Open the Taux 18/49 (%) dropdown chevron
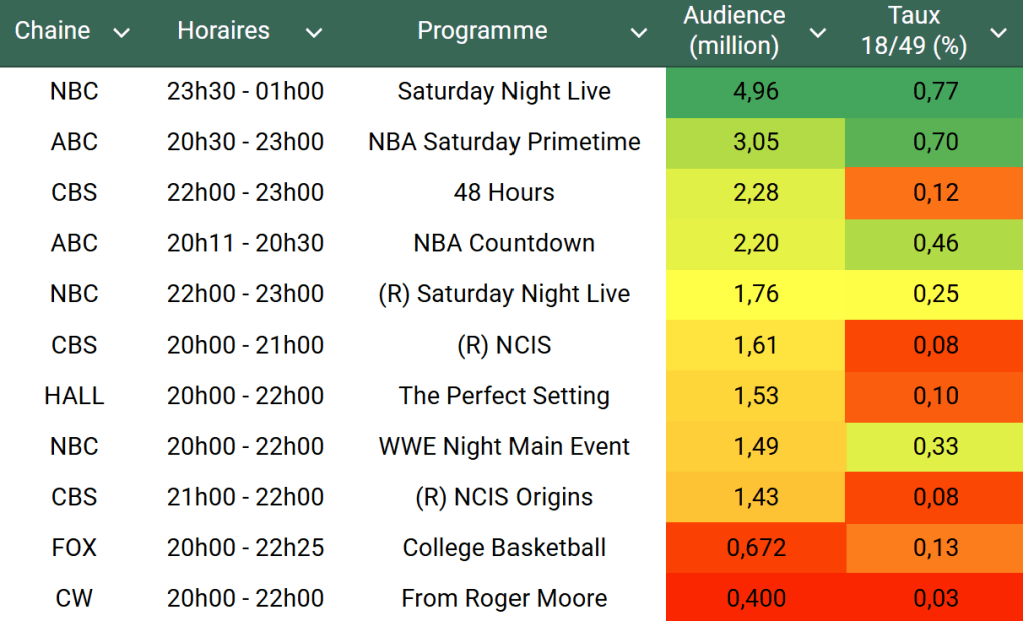Screen dimensions: 1023x621 [x=998, y=33]
